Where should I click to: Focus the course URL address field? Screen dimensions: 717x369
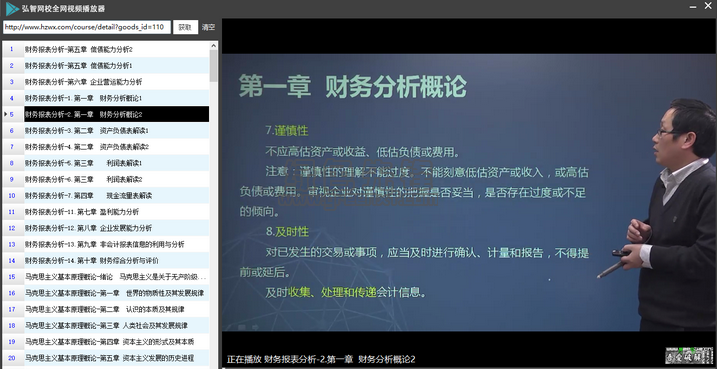(86, 27)
